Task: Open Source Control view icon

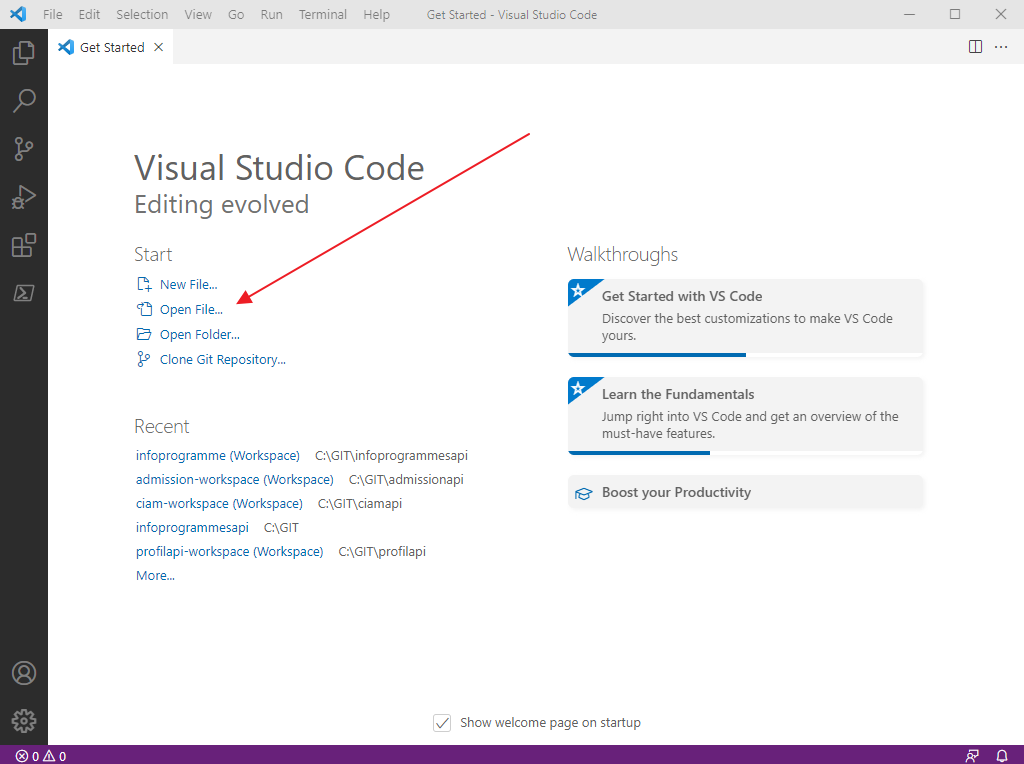Action: (x=24, y=149)
